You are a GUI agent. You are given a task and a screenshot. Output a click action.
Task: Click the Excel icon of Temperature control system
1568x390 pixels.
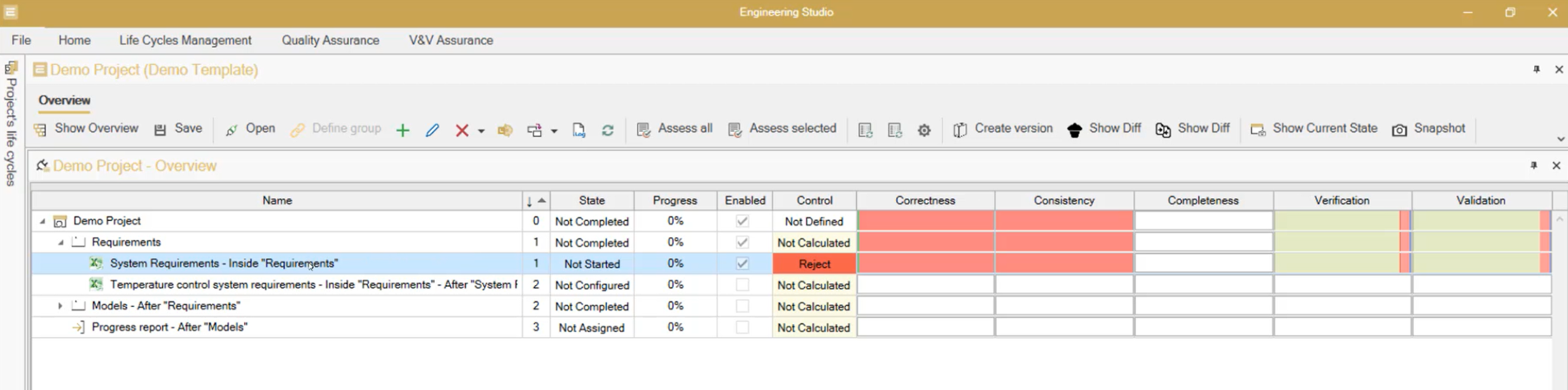[96, 284]
